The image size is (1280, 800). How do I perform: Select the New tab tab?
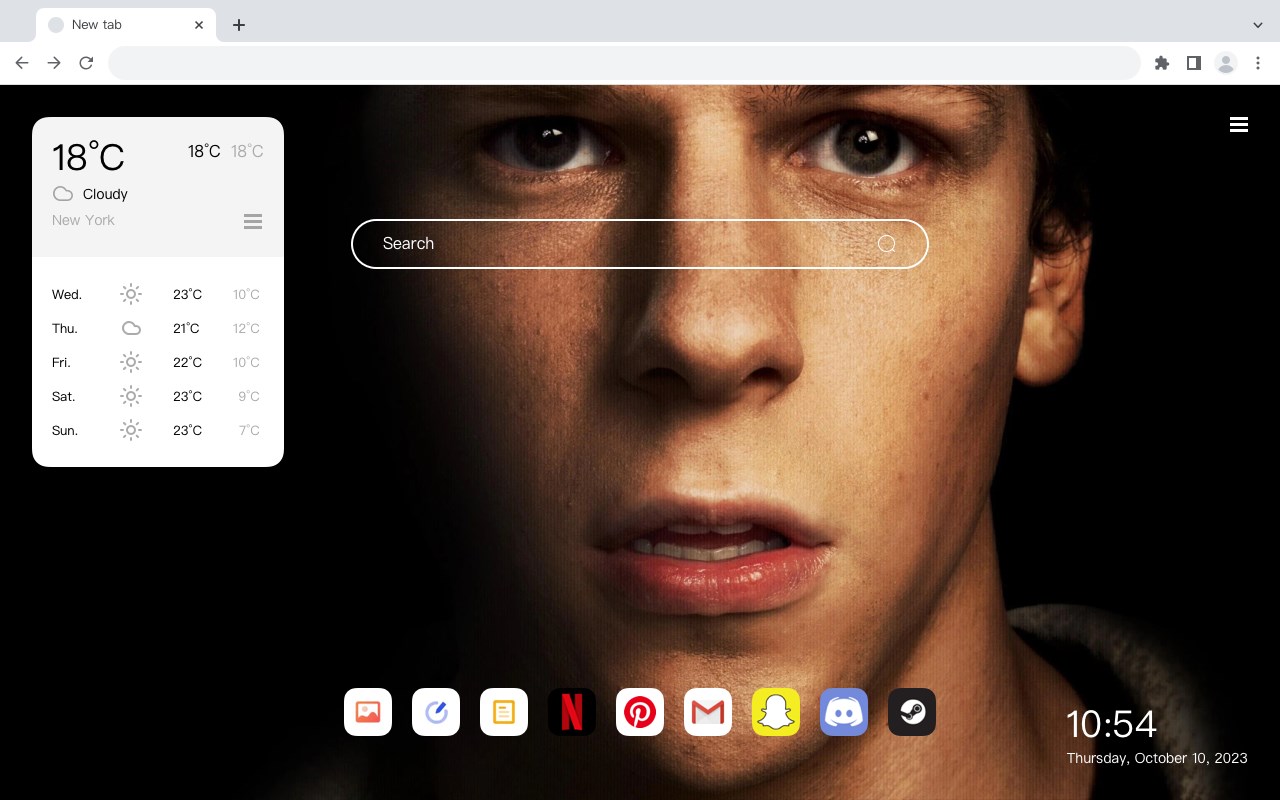coord(125,25)
